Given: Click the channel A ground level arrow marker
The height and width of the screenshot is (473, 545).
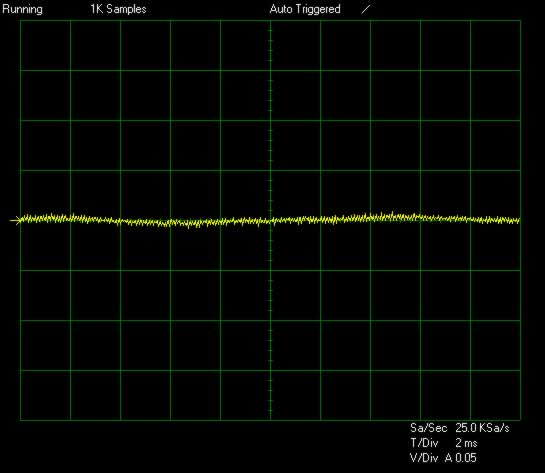Looking at the screenshot, I should 15,220.
